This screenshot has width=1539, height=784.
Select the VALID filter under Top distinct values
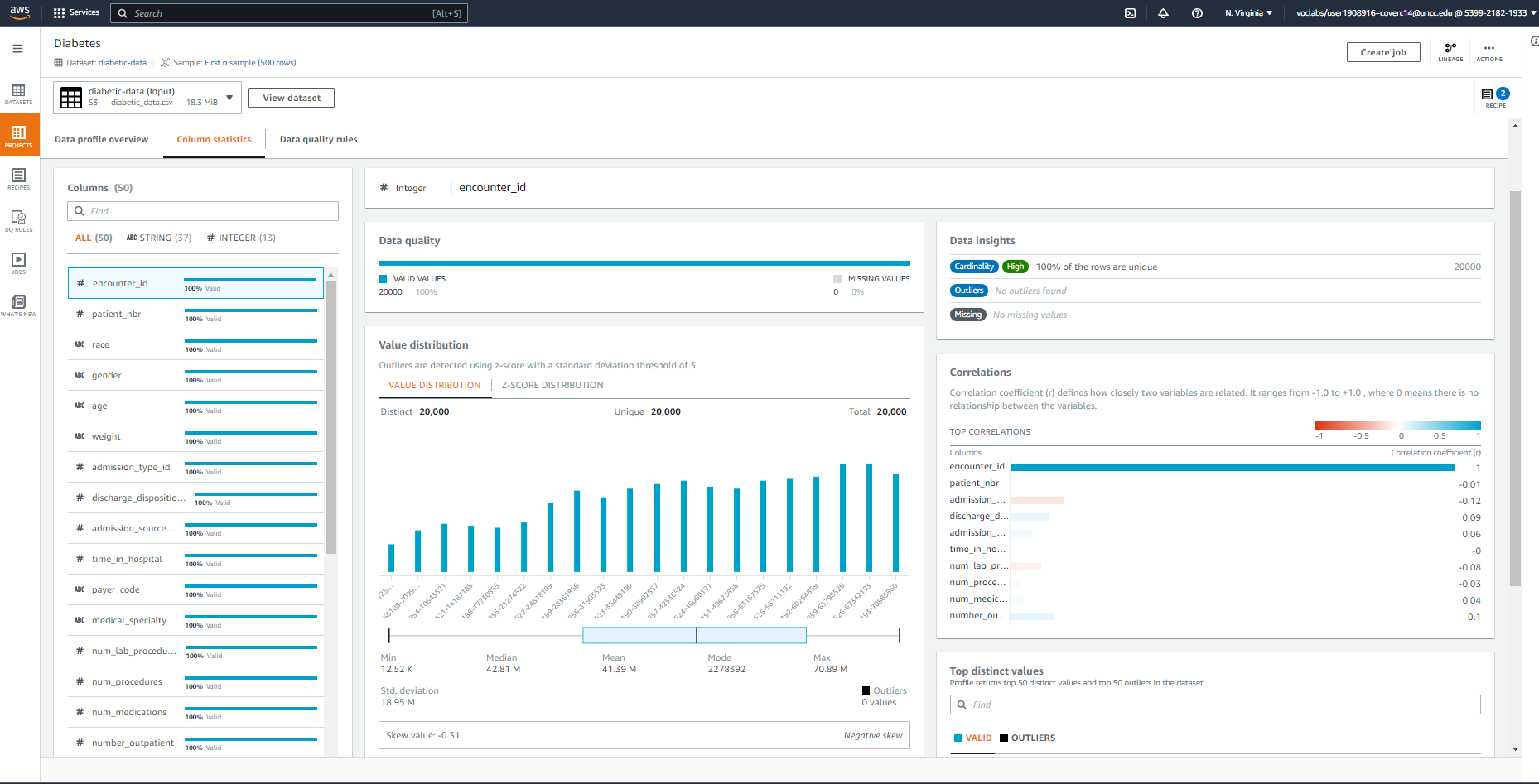tap(972, 738)
